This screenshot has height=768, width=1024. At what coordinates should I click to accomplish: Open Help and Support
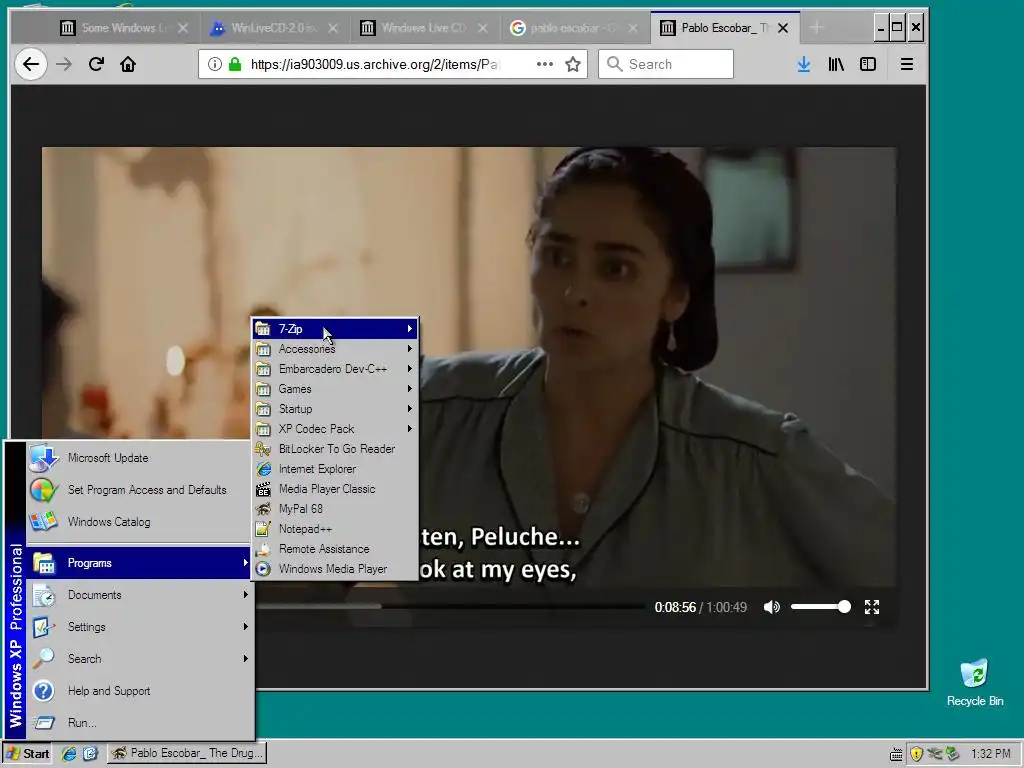click(139, 691)
